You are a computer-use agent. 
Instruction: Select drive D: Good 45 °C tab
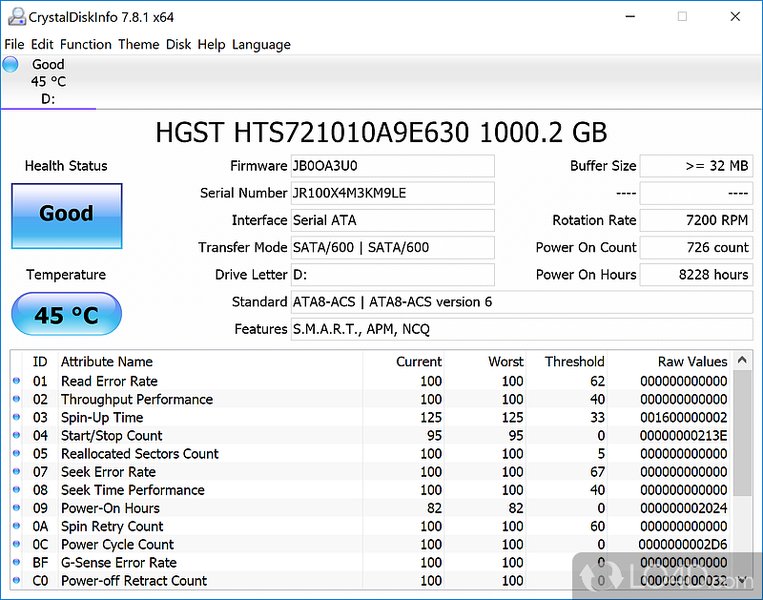[x=48, y=81]
